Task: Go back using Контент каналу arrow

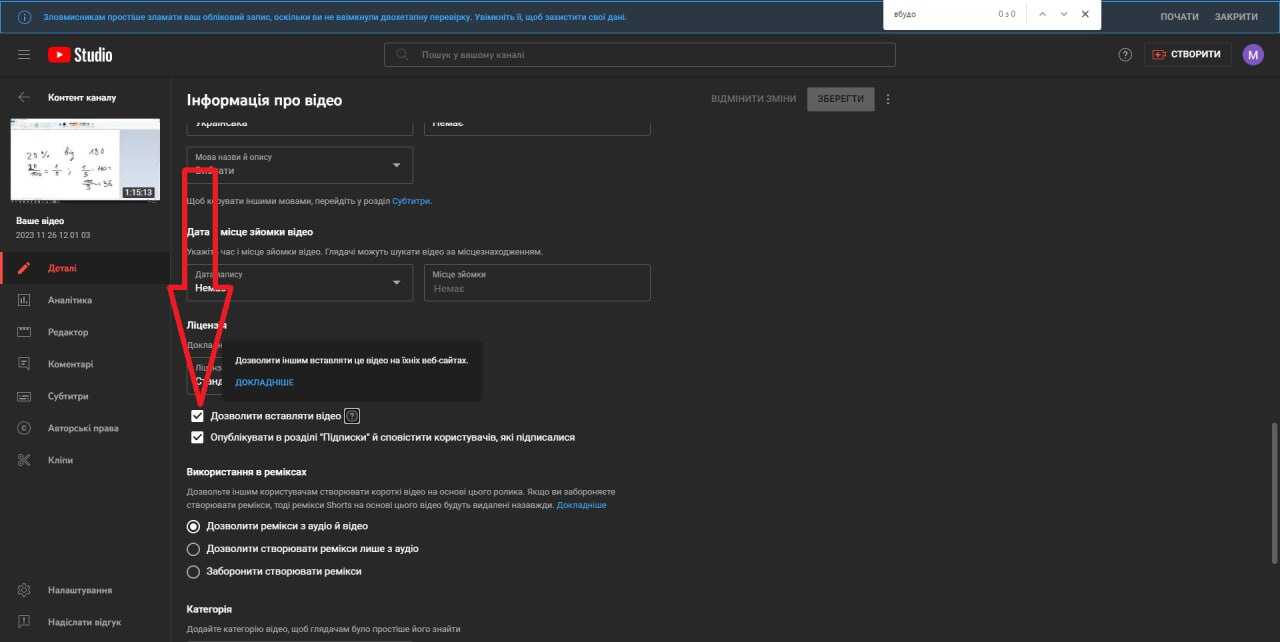Action: click(x=24, y=98)
